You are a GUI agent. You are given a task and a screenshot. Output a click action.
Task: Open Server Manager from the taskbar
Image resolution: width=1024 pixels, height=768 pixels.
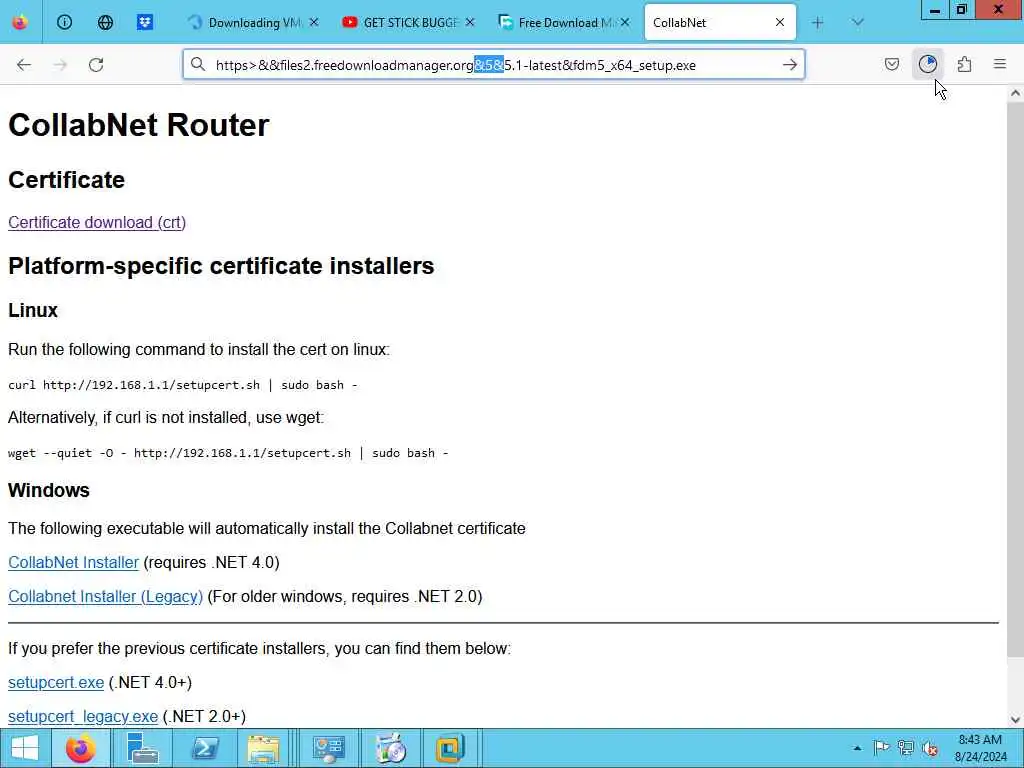pos(142,748)
